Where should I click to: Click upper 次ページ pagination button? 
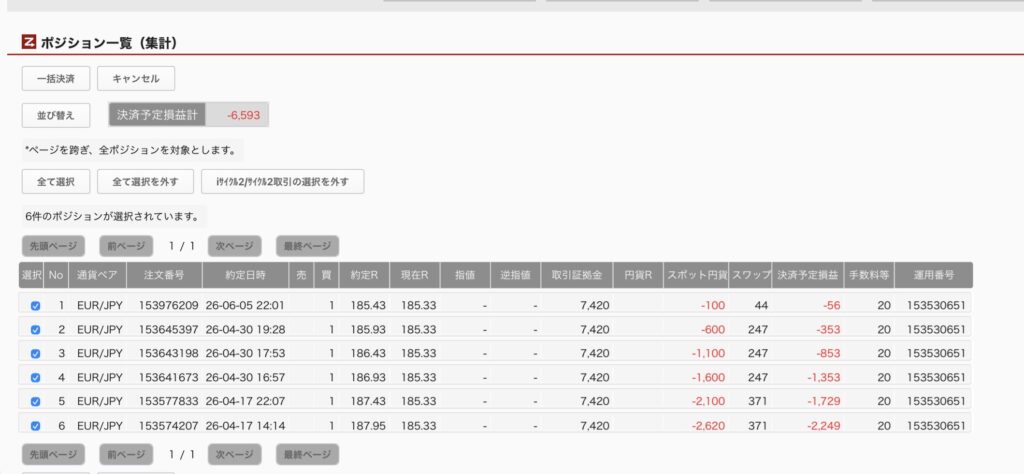pyautogui.click(x=234, y=246)
